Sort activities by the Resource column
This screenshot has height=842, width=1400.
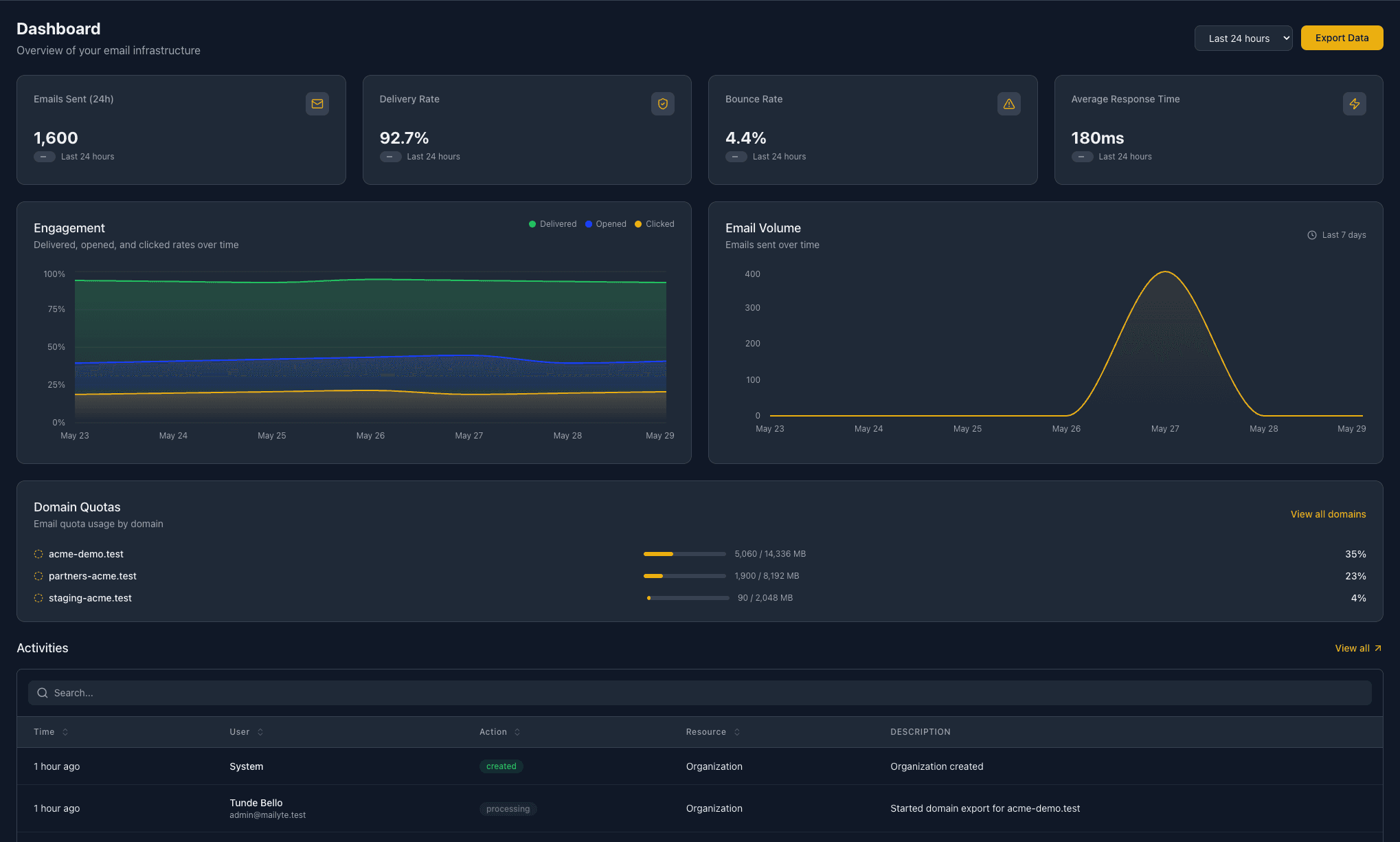[x=713, y=732]
